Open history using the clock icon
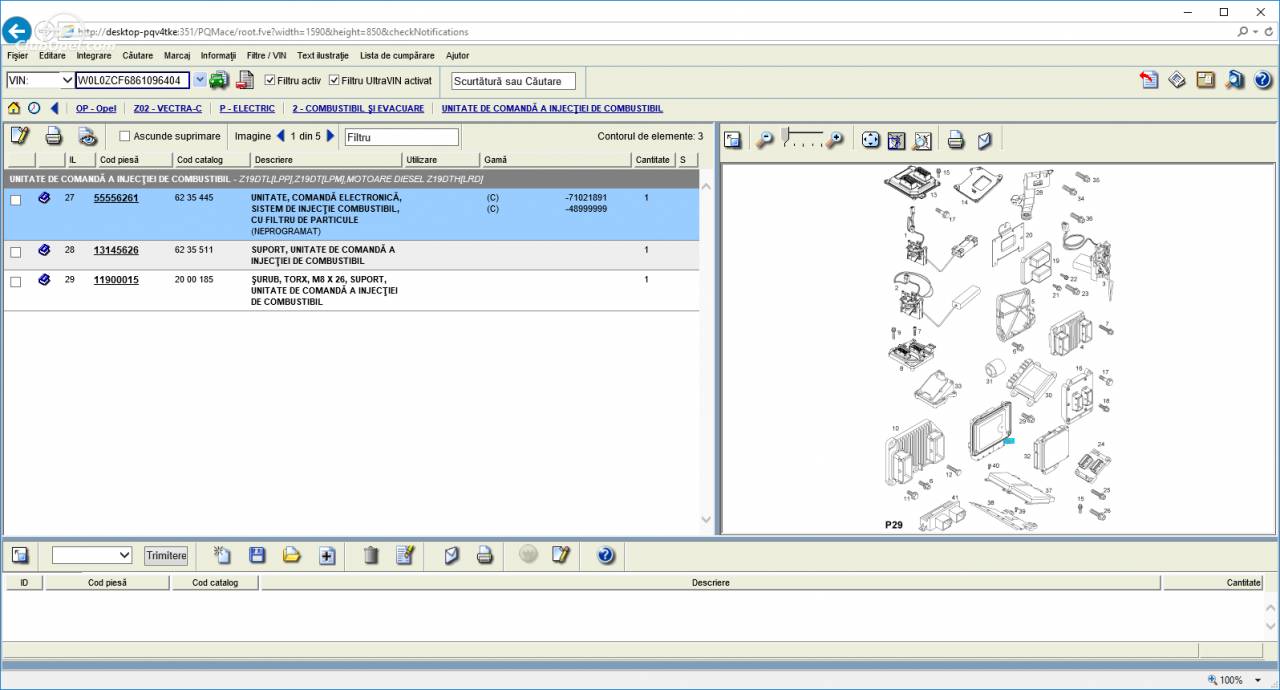1280x690 pixels. [x=34, y=108]
